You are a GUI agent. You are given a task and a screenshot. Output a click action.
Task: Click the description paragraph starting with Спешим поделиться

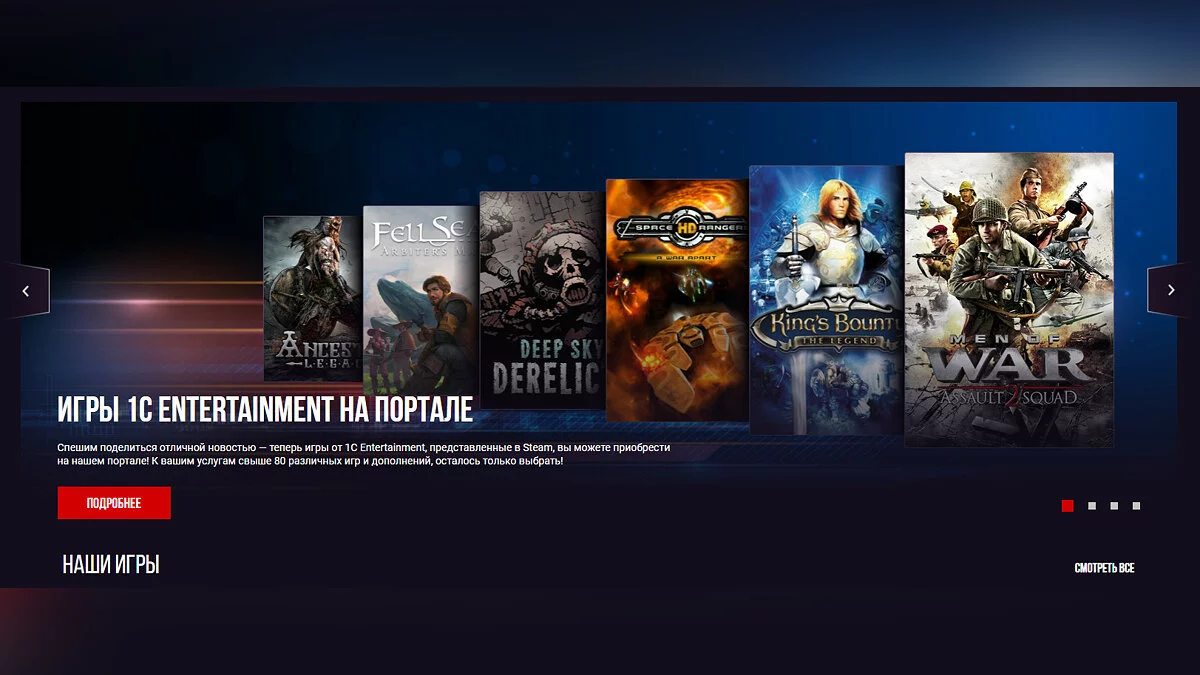[364, 454]
